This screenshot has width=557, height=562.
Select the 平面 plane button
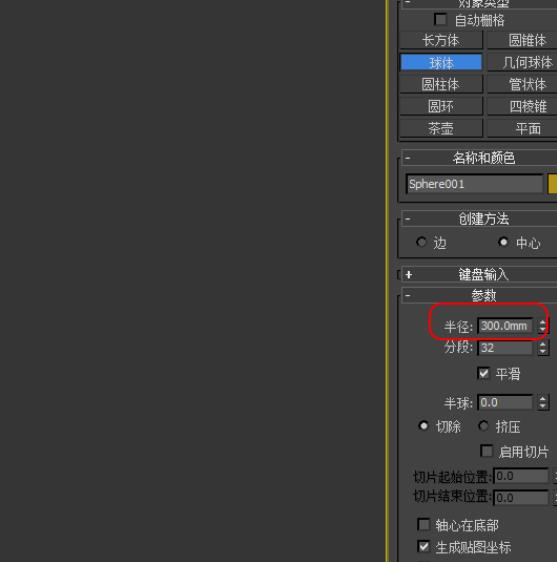pyautogui.click(x=522, y=128)
